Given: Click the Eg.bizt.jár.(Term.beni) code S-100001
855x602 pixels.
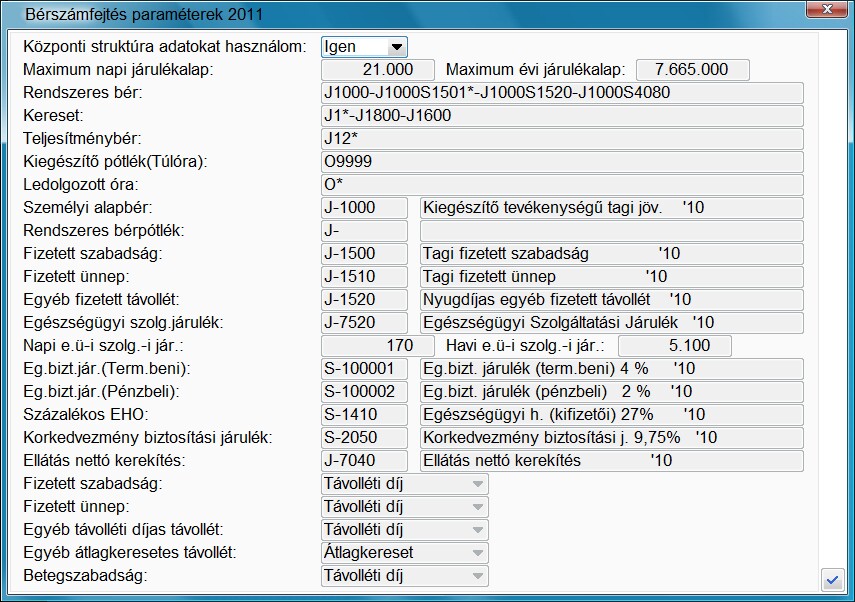Looking at the screenshot, I should [x=364, y=369].
